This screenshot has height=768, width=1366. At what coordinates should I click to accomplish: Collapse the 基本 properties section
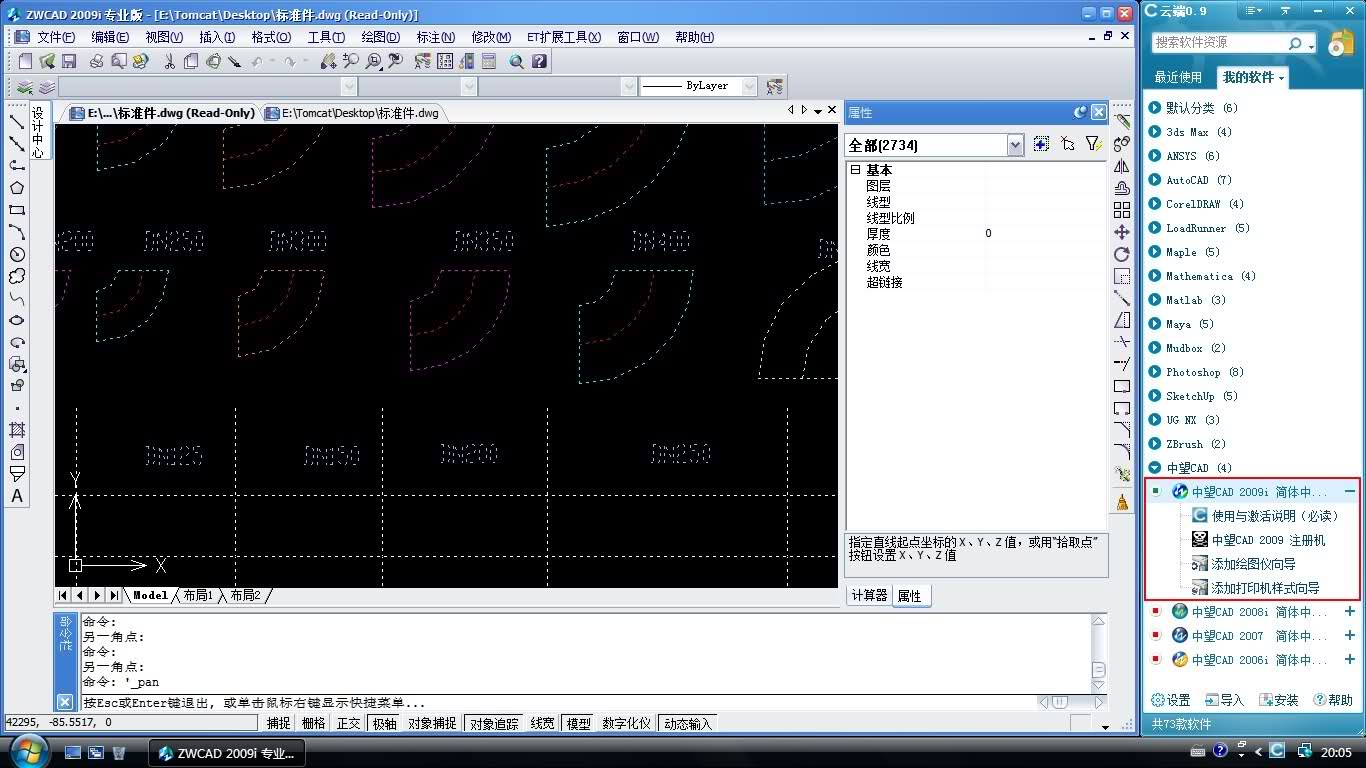click(856, 170)
